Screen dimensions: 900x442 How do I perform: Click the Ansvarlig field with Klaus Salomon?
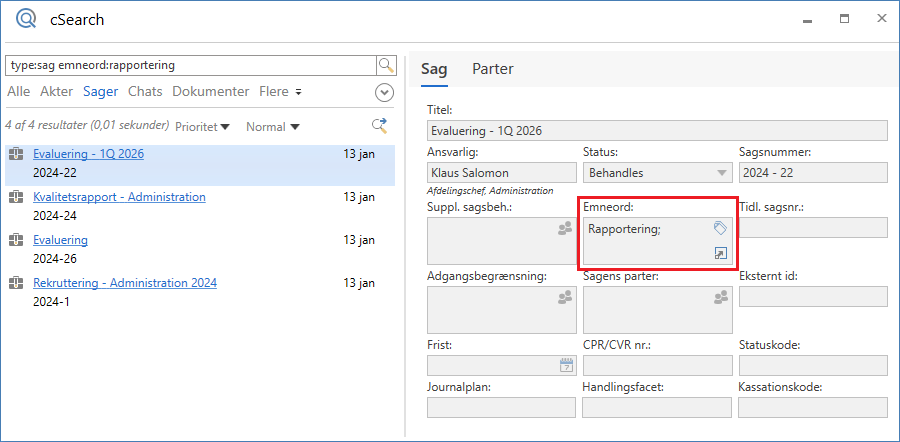pyautogui.click(x=502, y=173)
